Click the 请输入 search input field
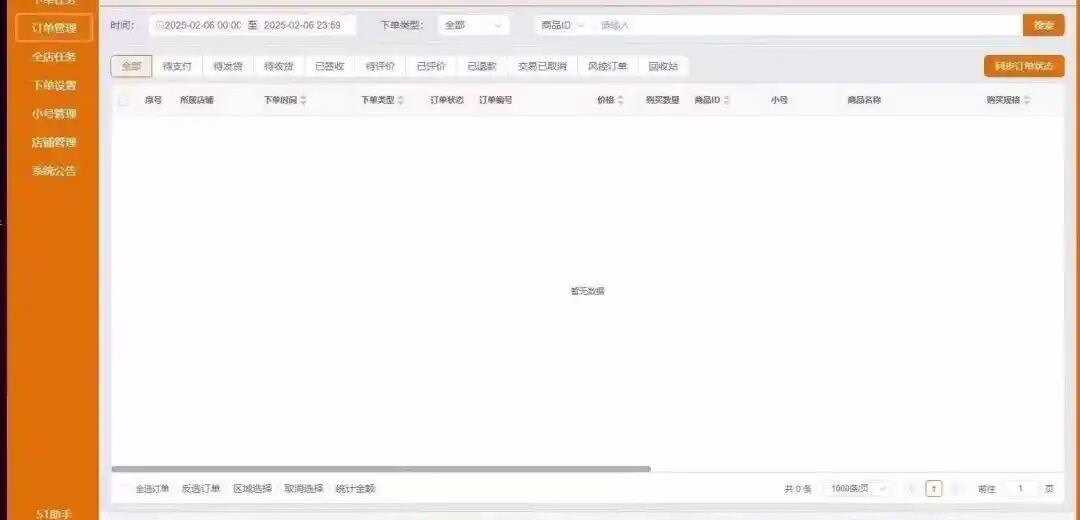Image resolution: width=1080 pixels, height=520 pixels. (x=800, y=25)
